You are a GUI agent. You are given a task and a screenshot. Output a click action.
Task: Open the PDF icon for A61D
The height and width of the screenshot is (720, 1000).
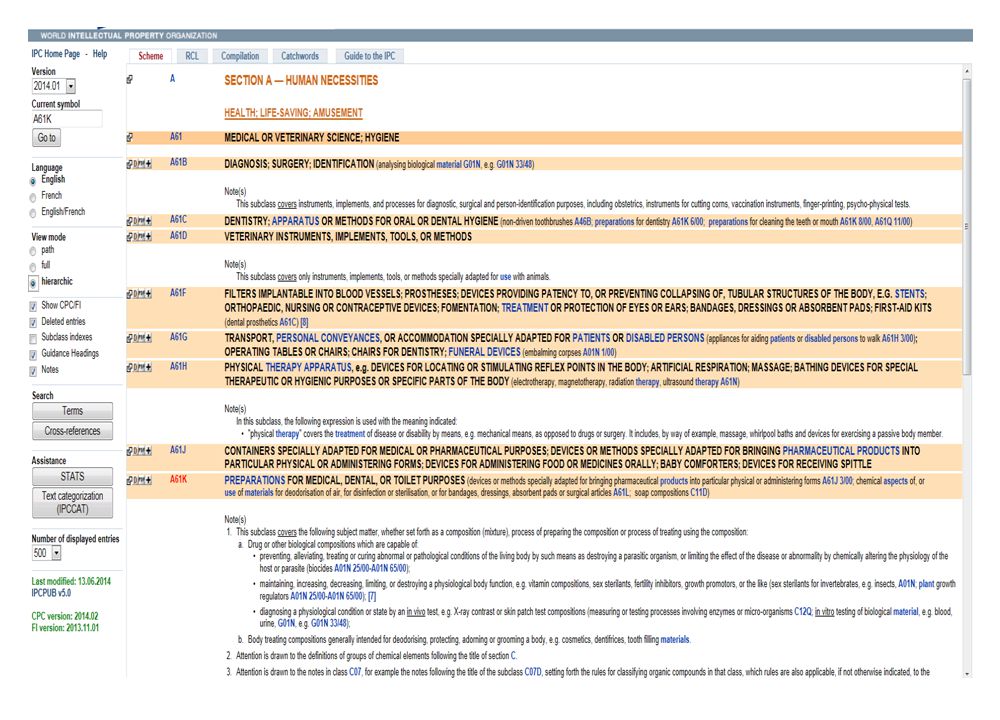point(142,237)
